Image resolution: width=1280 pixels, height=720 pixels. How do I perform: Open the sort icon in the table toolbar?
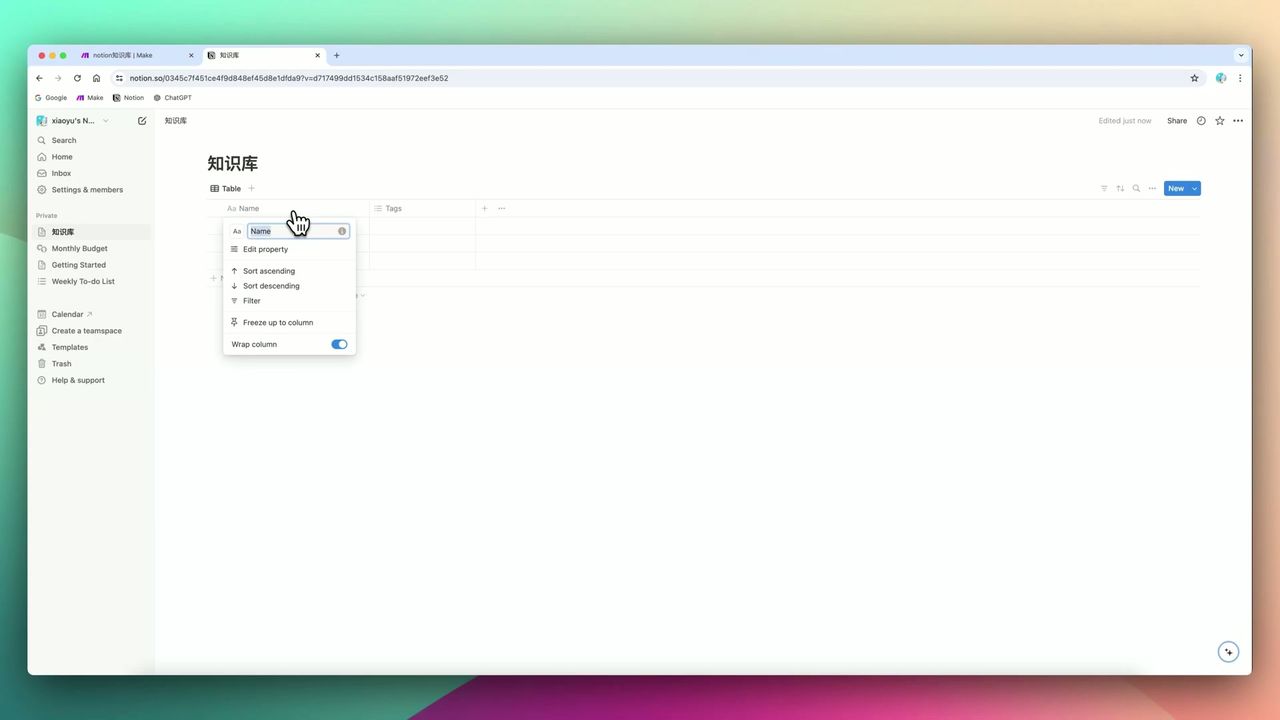point(1119,188)
